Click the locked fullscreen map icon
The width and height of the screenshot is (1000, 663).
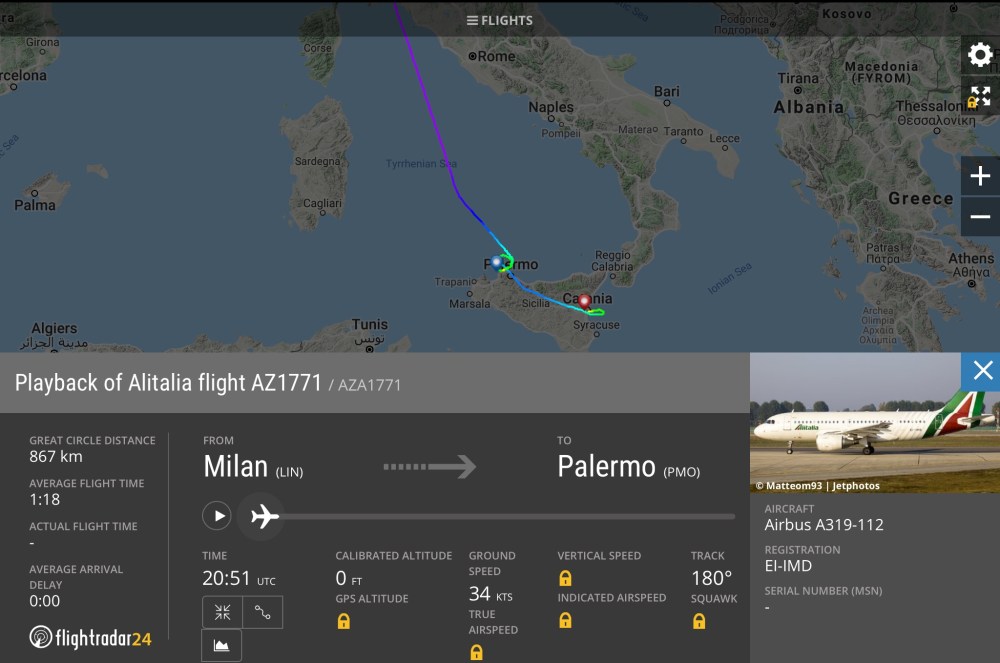tap(980, 97)
